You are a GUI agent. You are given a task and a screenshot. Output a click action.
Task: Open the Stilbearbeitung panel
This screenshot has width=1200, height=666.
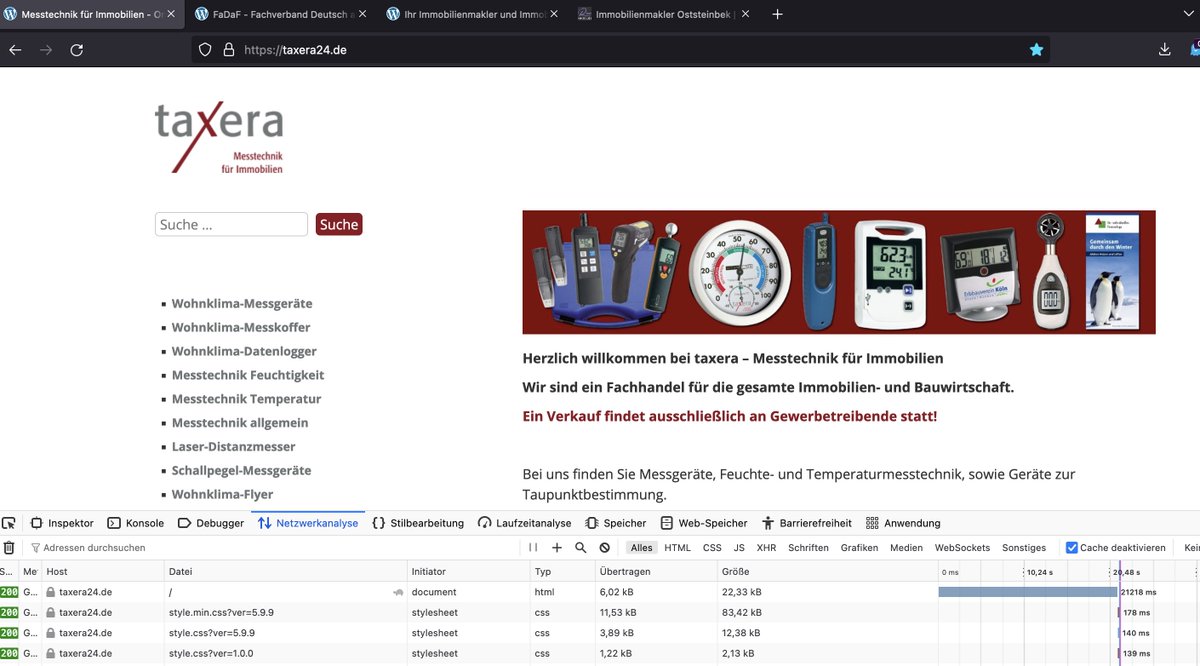(418, 523)
